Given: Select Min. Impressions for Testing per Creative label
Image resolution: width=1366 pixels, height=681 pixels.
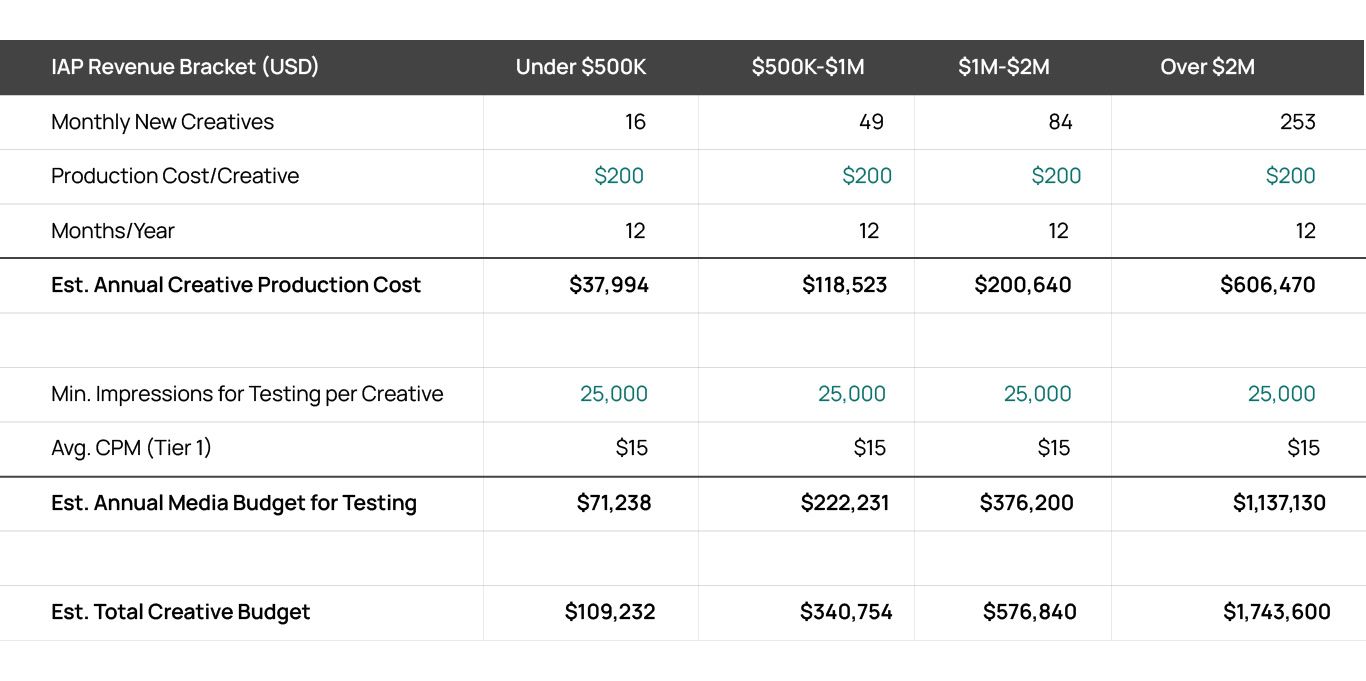Looking at the screenshot, I should tap(247, 394).
